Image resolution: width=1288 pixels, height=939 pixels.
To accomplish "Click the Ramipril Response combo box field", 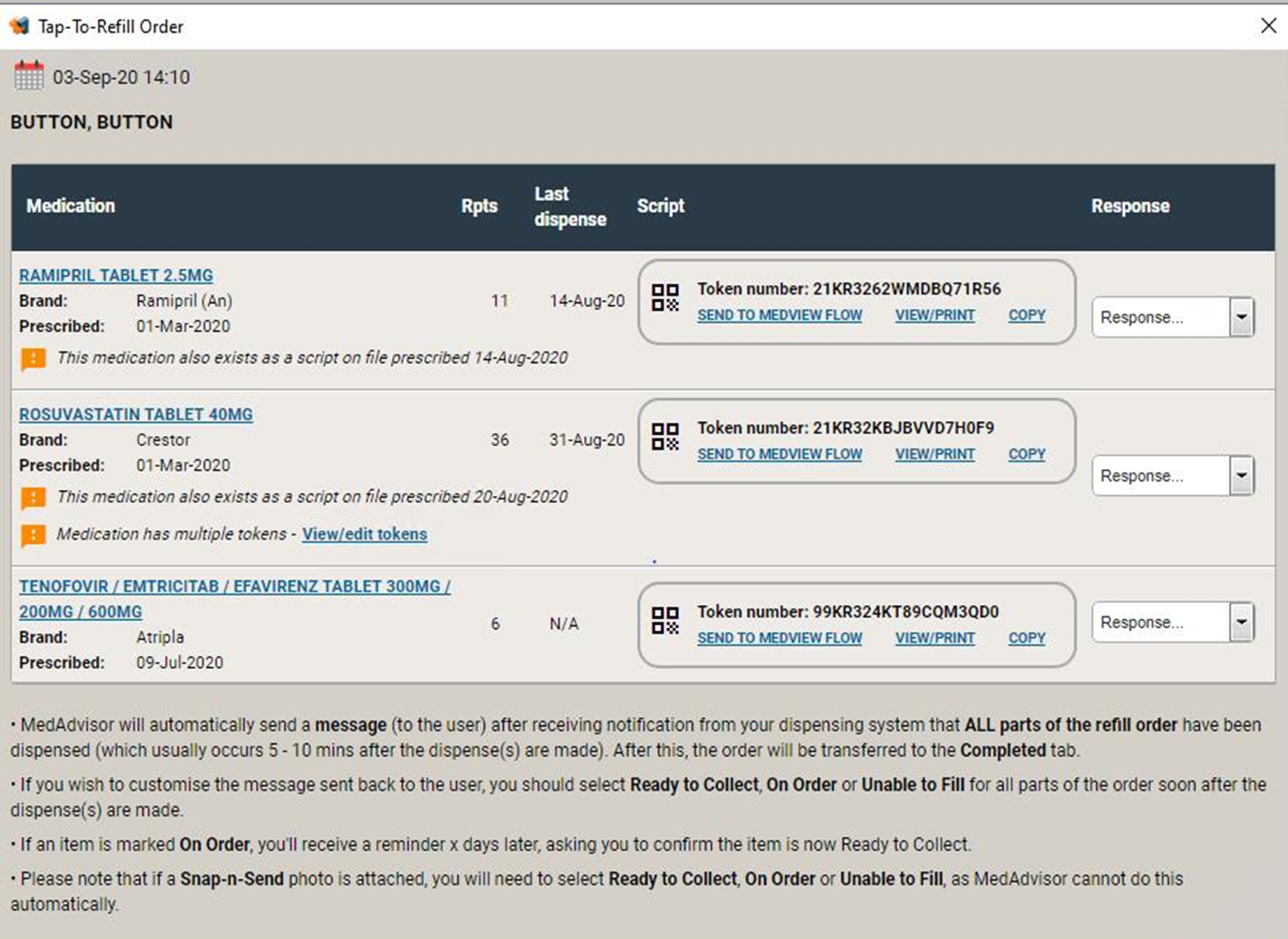I will tap(1173, 317).
